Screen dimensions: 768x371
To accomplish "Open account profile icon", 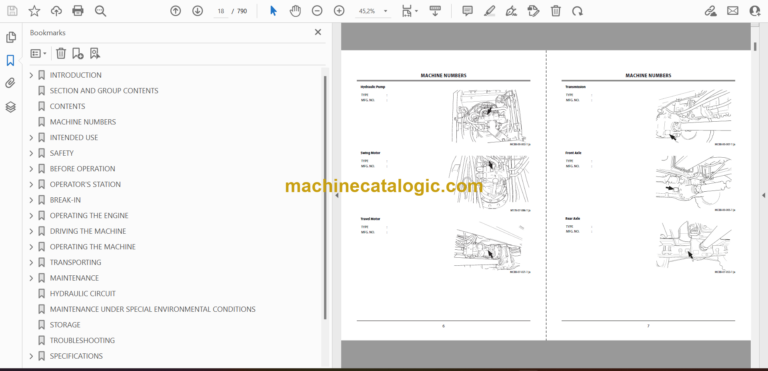I will pos(755,11).
